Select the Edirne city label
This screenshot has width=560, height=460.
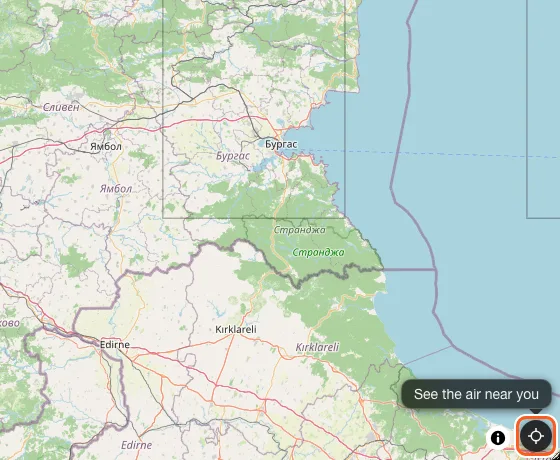(x=115, y=345)
